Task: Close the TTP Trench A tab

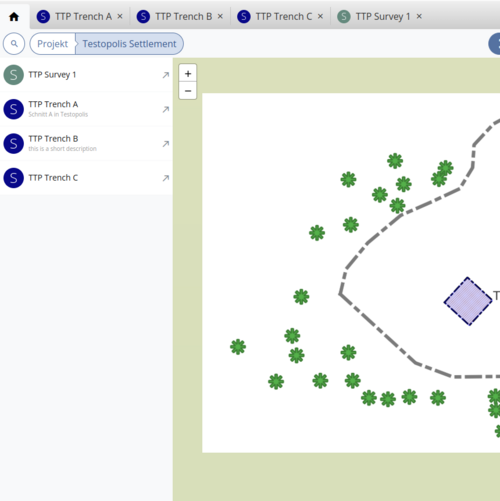Action: click(120, 16)
